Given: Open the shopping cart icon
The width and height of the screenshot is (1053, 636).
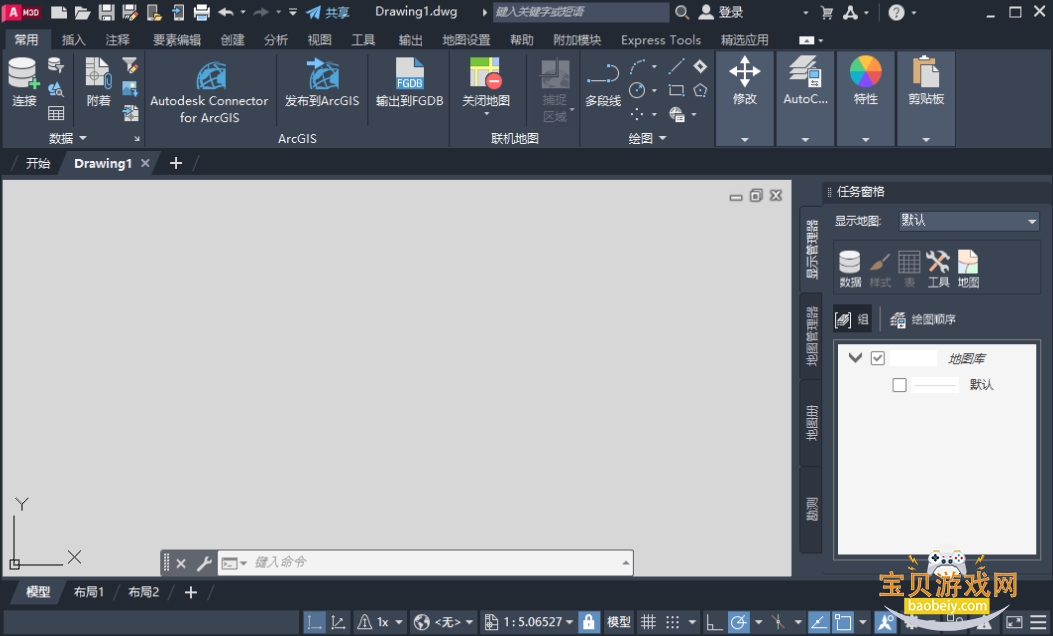Looking at the screenshot, I should coord(827,12).
